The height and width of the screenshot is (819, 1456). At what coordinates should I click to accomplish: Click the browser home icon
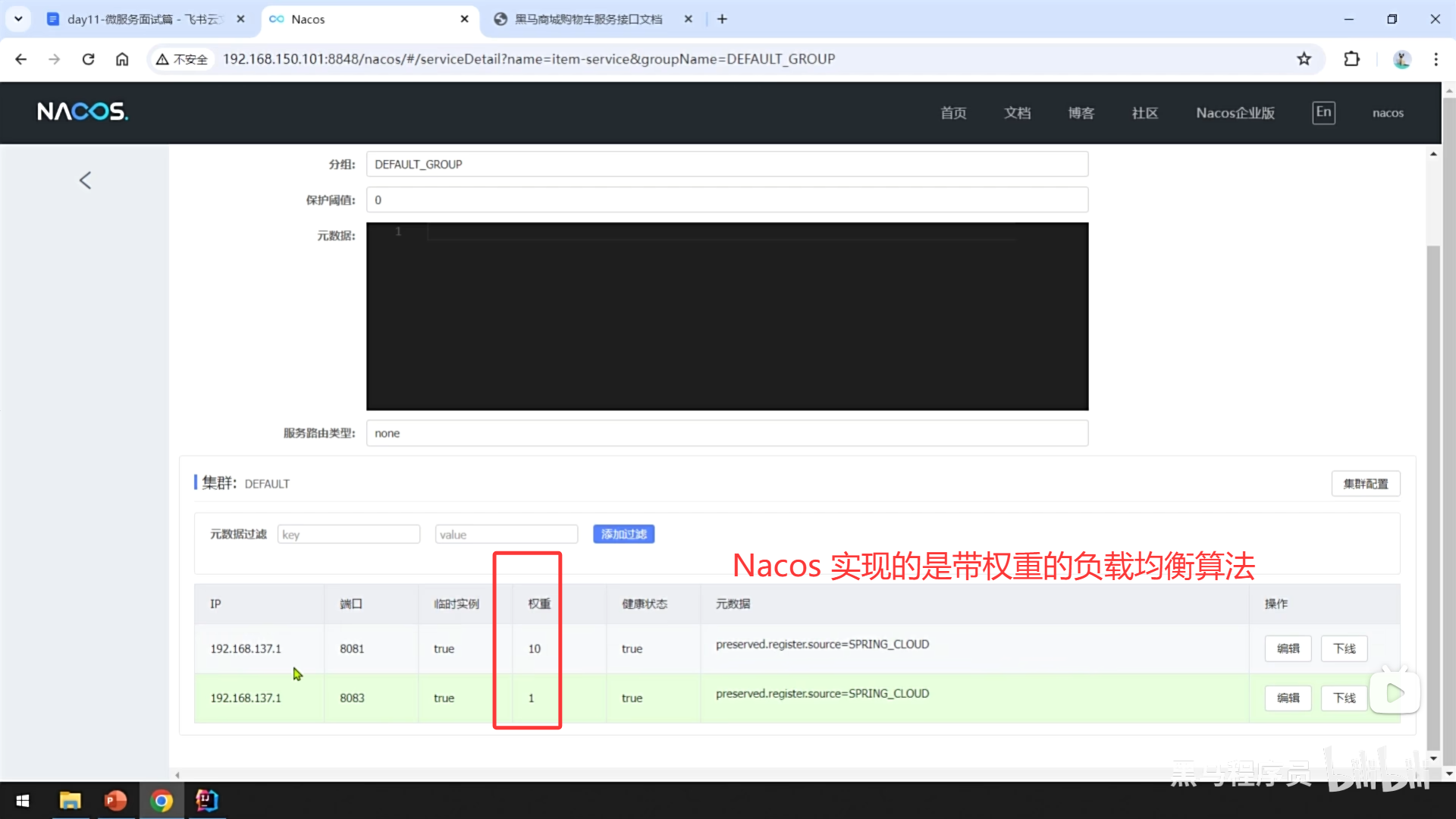point(122,59)
